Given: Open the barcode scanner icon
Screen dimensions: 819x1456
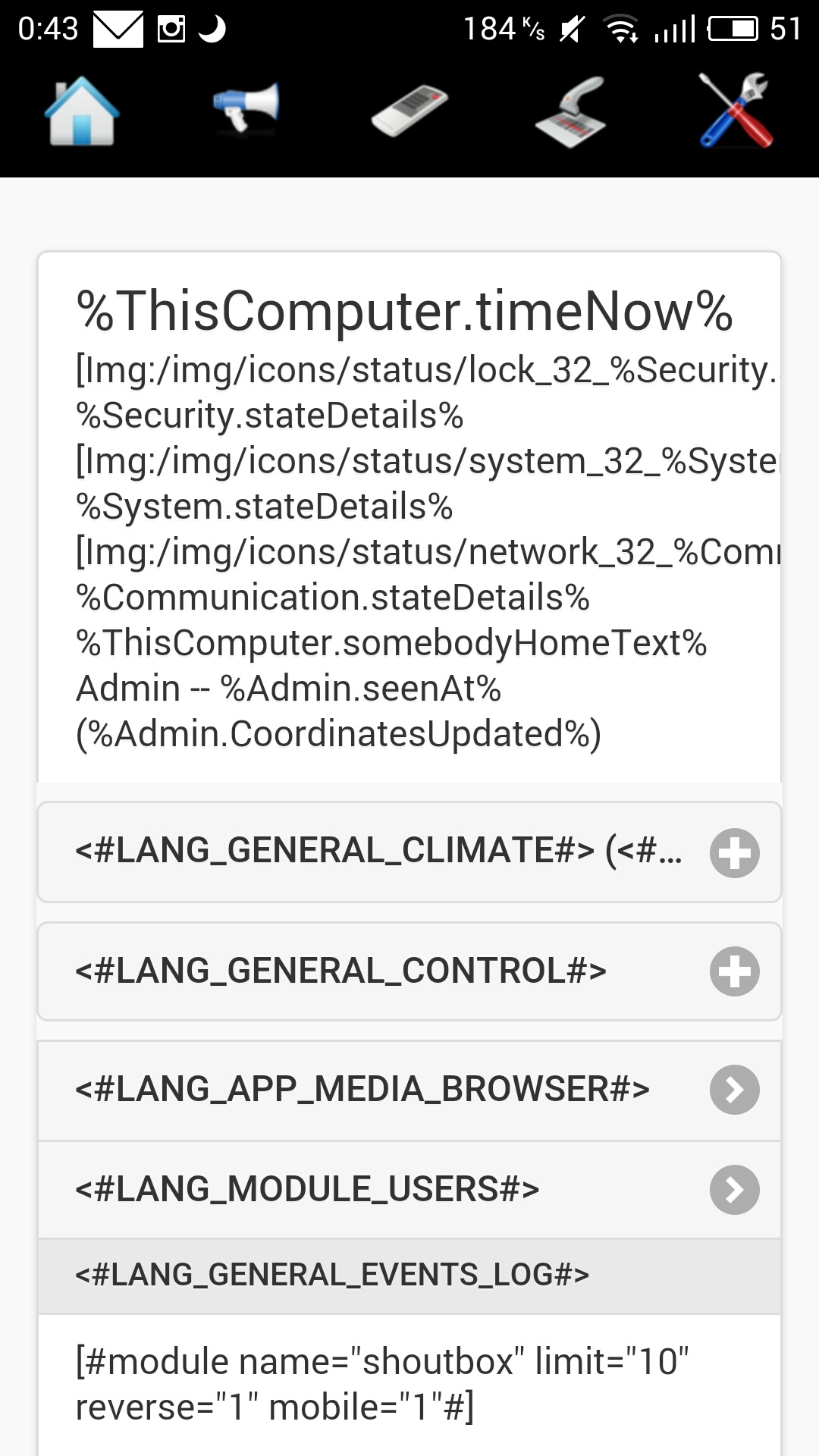Looking at the screenshot, I should [570, 113].
